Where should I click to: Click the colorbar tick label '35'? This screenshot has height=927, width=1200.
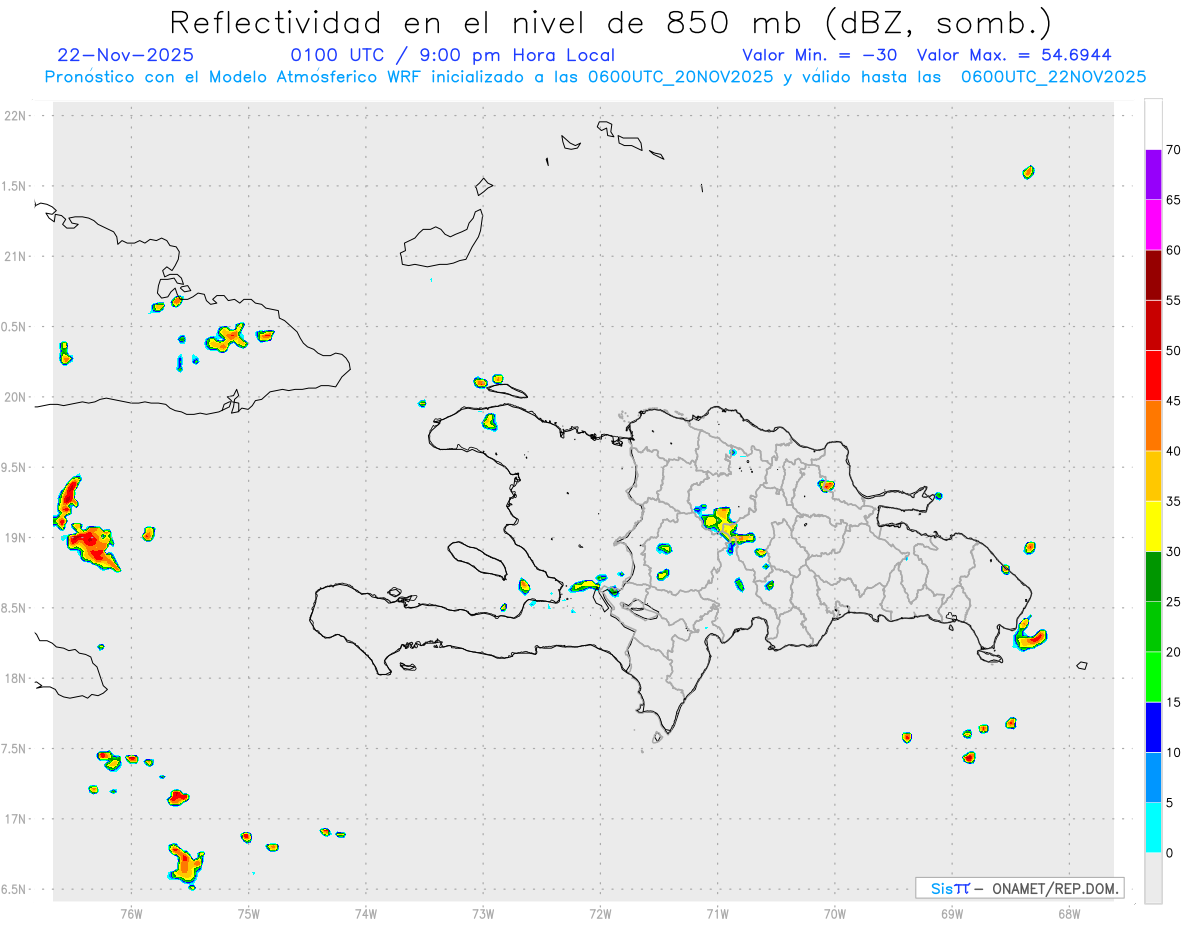tap(1173, 501)
